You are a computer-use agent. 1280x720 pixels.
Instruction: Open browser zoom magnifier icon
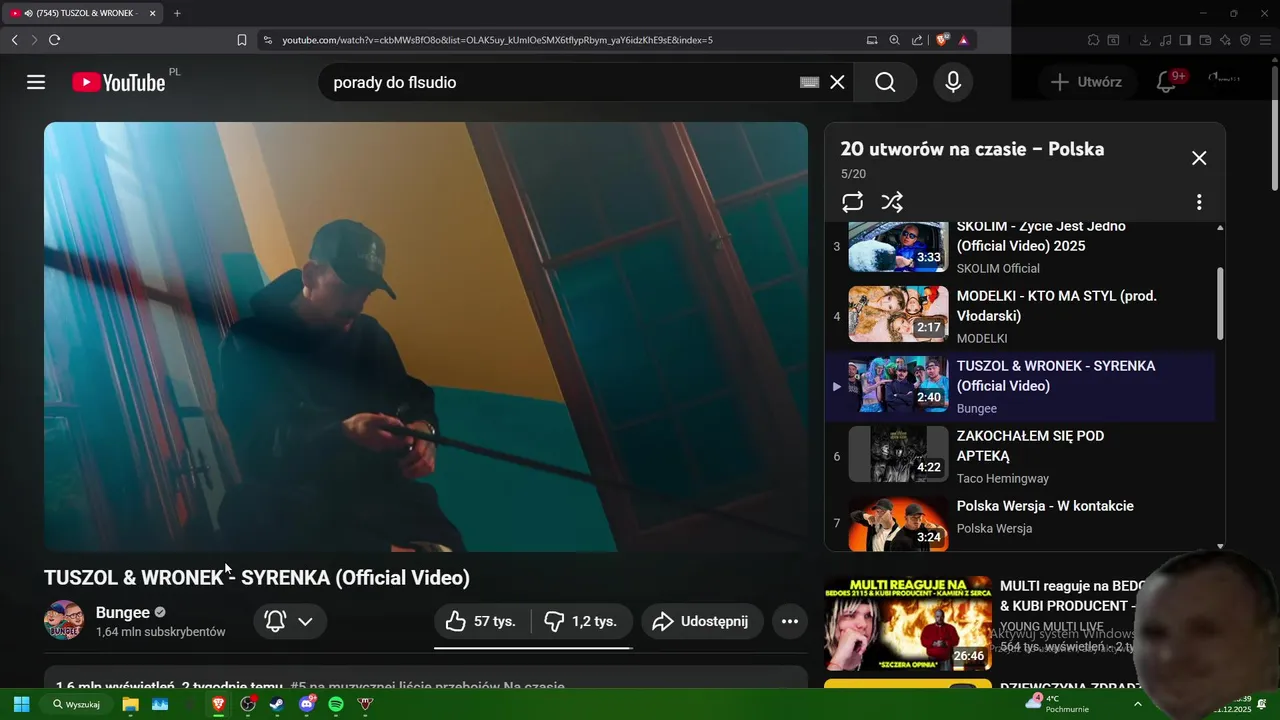click(x=894, y=40)
